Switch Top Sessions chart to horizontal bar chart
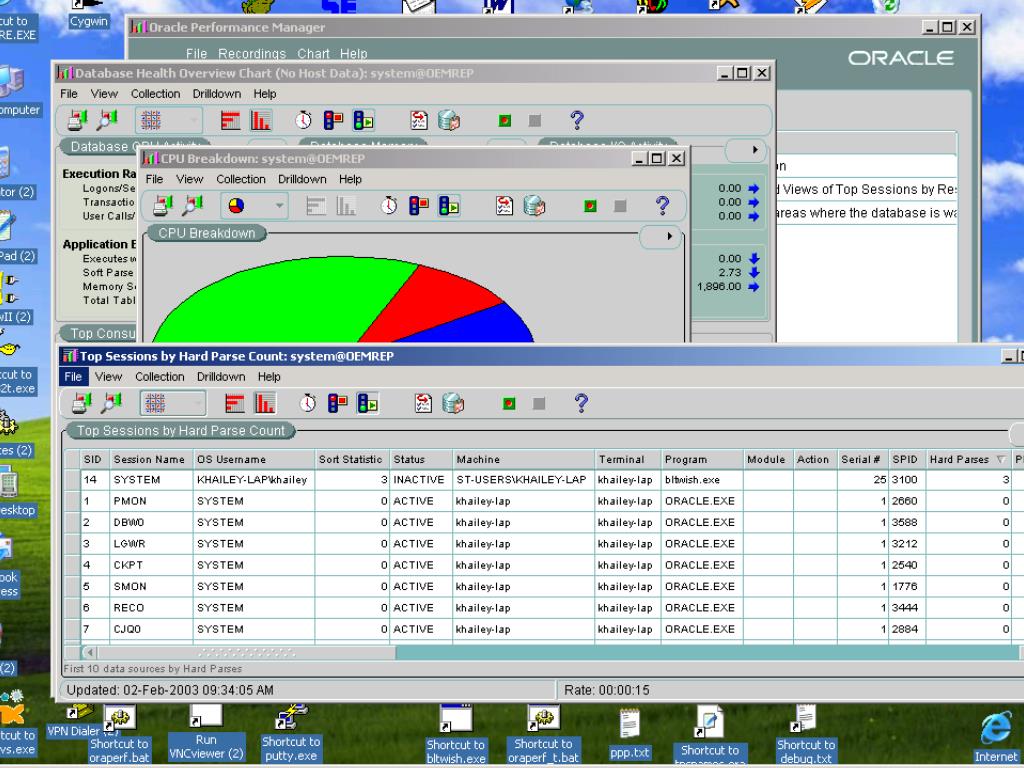The image size is (1024, 768). 234,404
